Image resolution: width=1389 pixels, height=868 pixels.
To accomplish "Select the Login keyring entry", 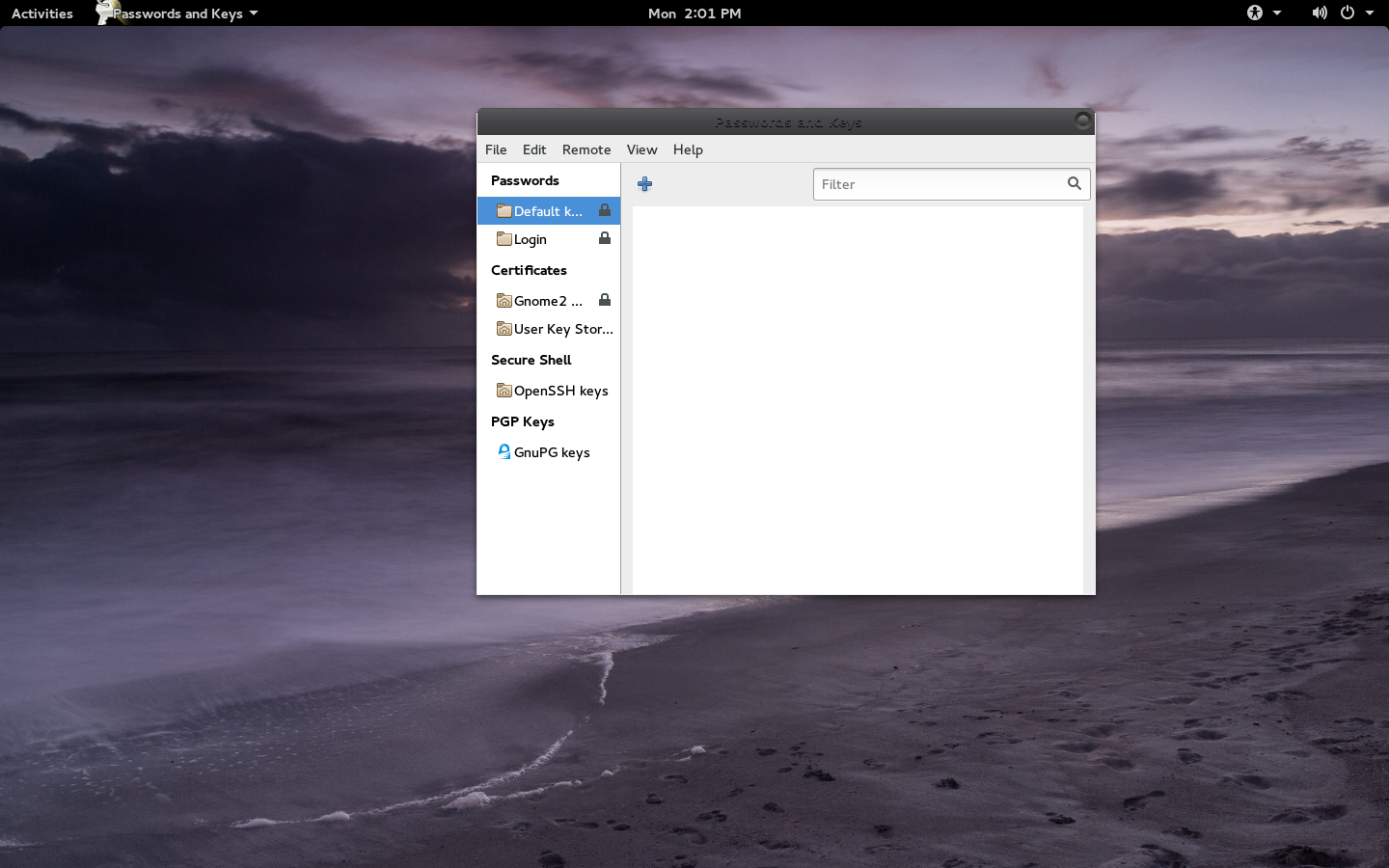I will click(x=549, y=238).
